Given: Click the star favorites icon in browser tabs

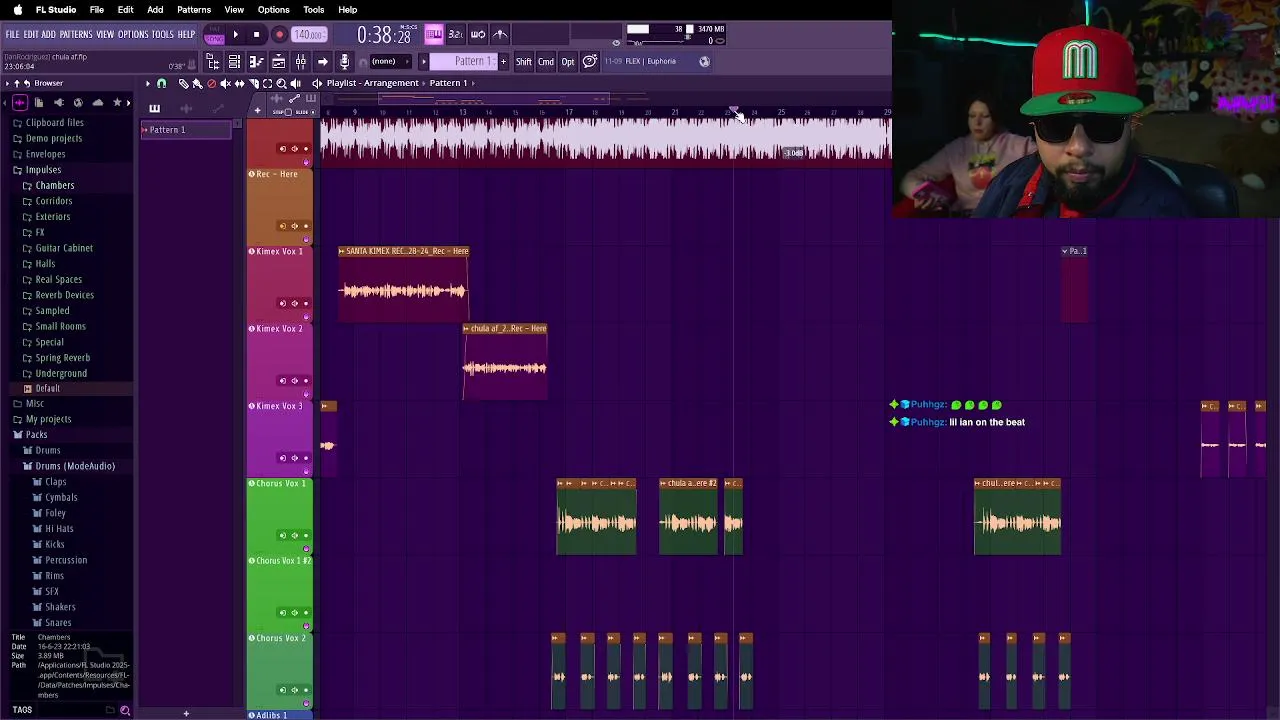Looking at the screenshot, I should point(117,102).
